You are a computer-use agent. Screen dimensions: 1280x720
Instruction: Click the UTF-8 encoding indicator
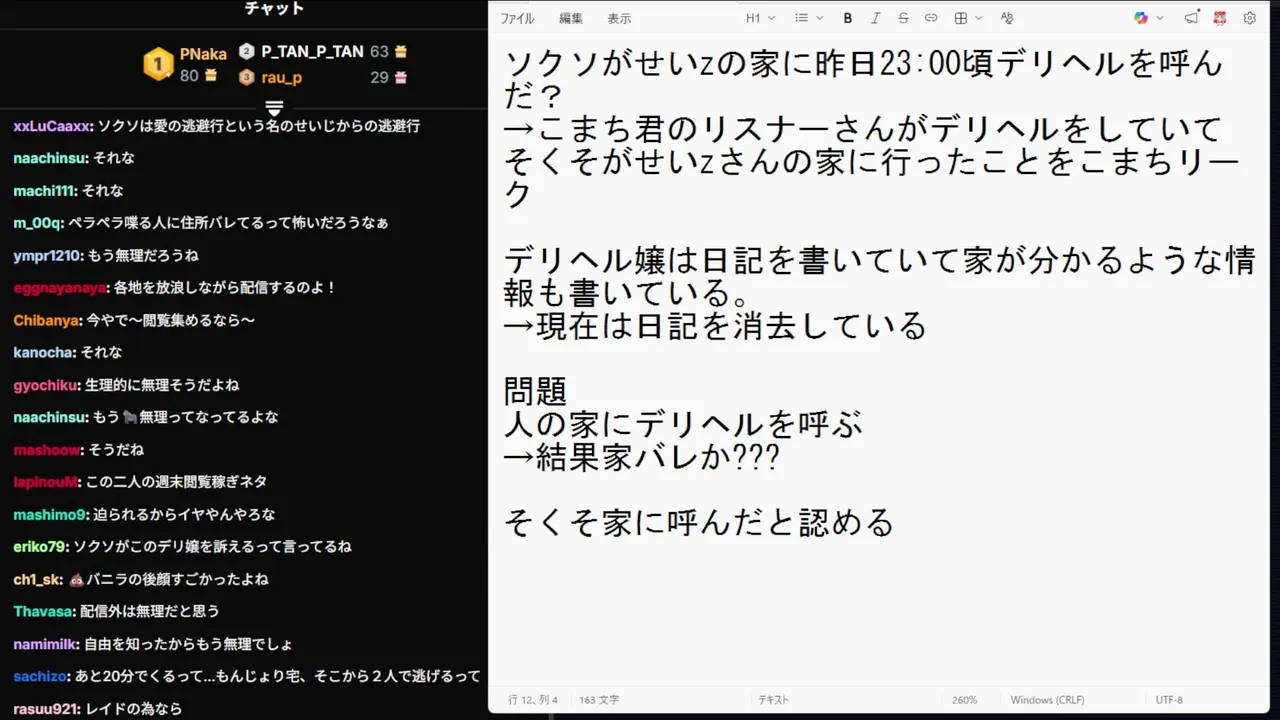1169,700
